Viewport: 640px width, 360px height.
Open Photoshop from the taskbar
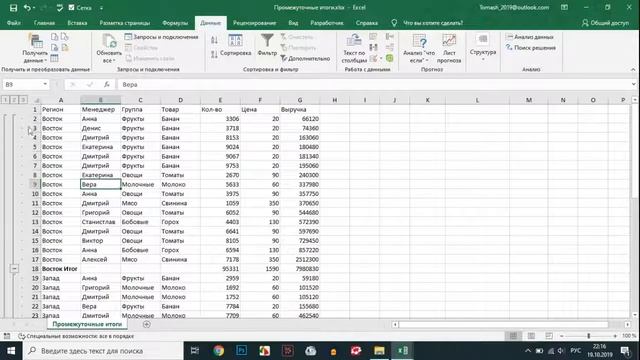(x=242, y=351)
